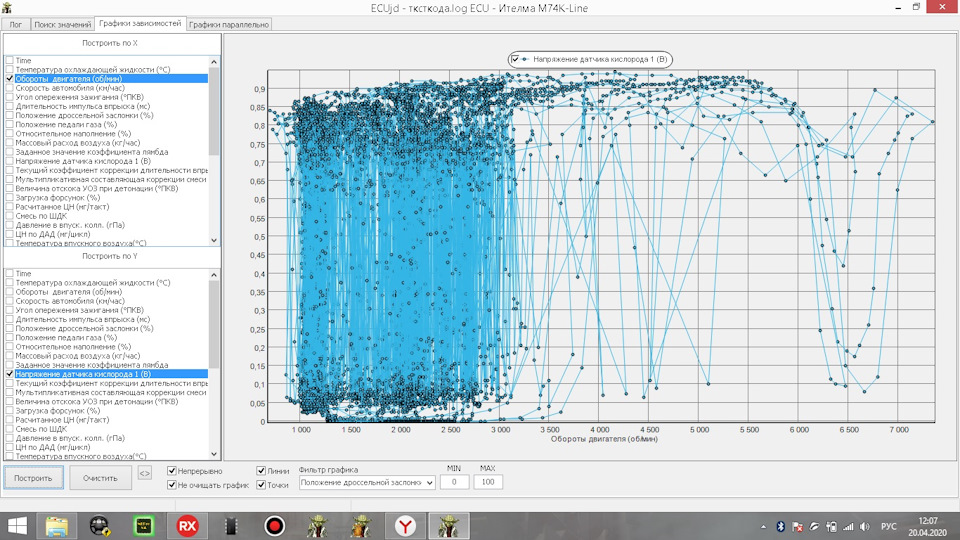Image resolution: width=960 pixels, height=540 pixels.
Task: Open the red RX app in taskbar
Action: [186, 524]
